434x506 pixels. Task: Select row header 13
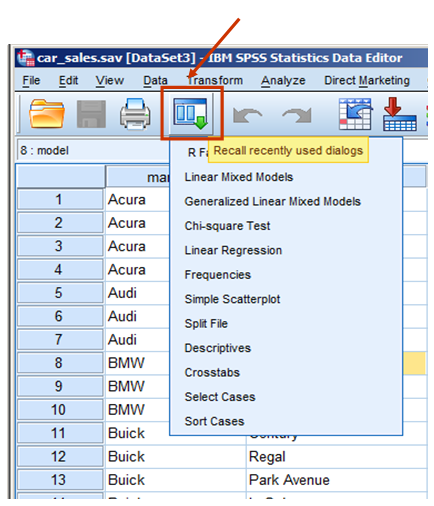click(60, 480)
